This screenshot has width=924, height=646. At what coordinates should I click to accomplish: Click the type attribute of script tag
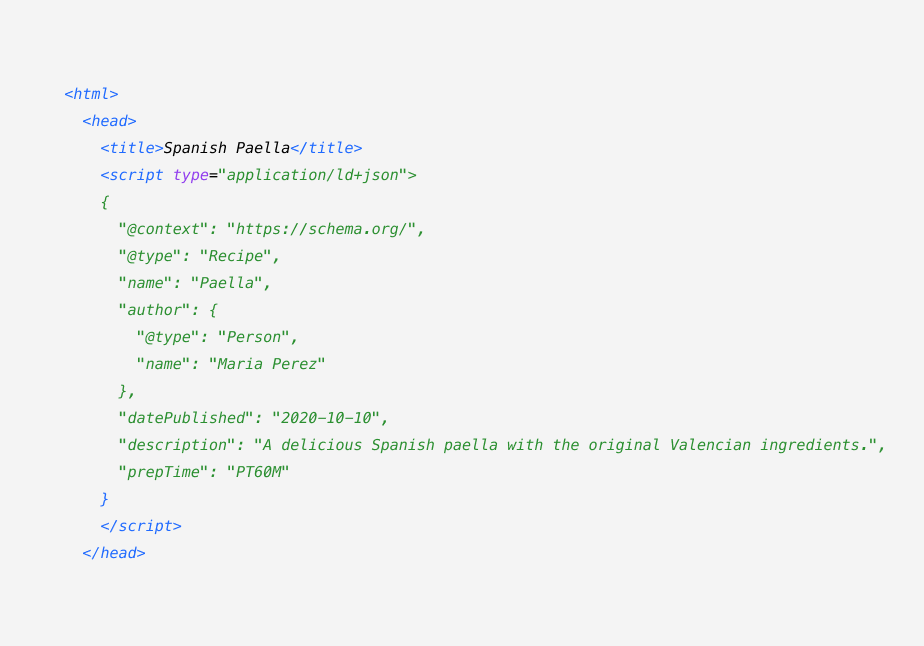190,176
